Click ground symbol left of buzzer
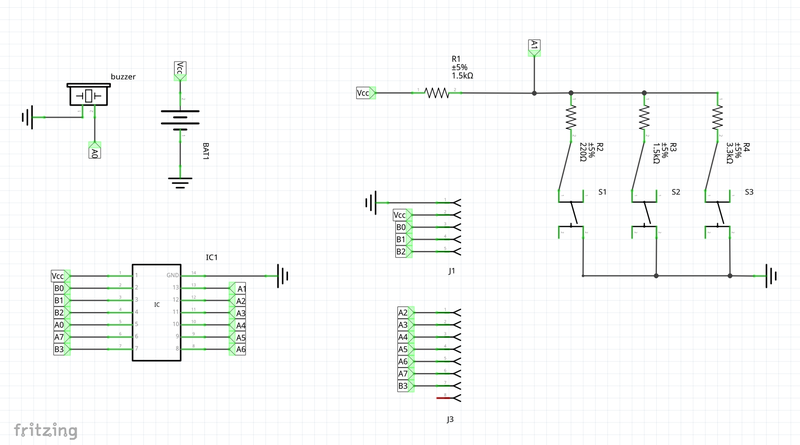 click(27, 118)
